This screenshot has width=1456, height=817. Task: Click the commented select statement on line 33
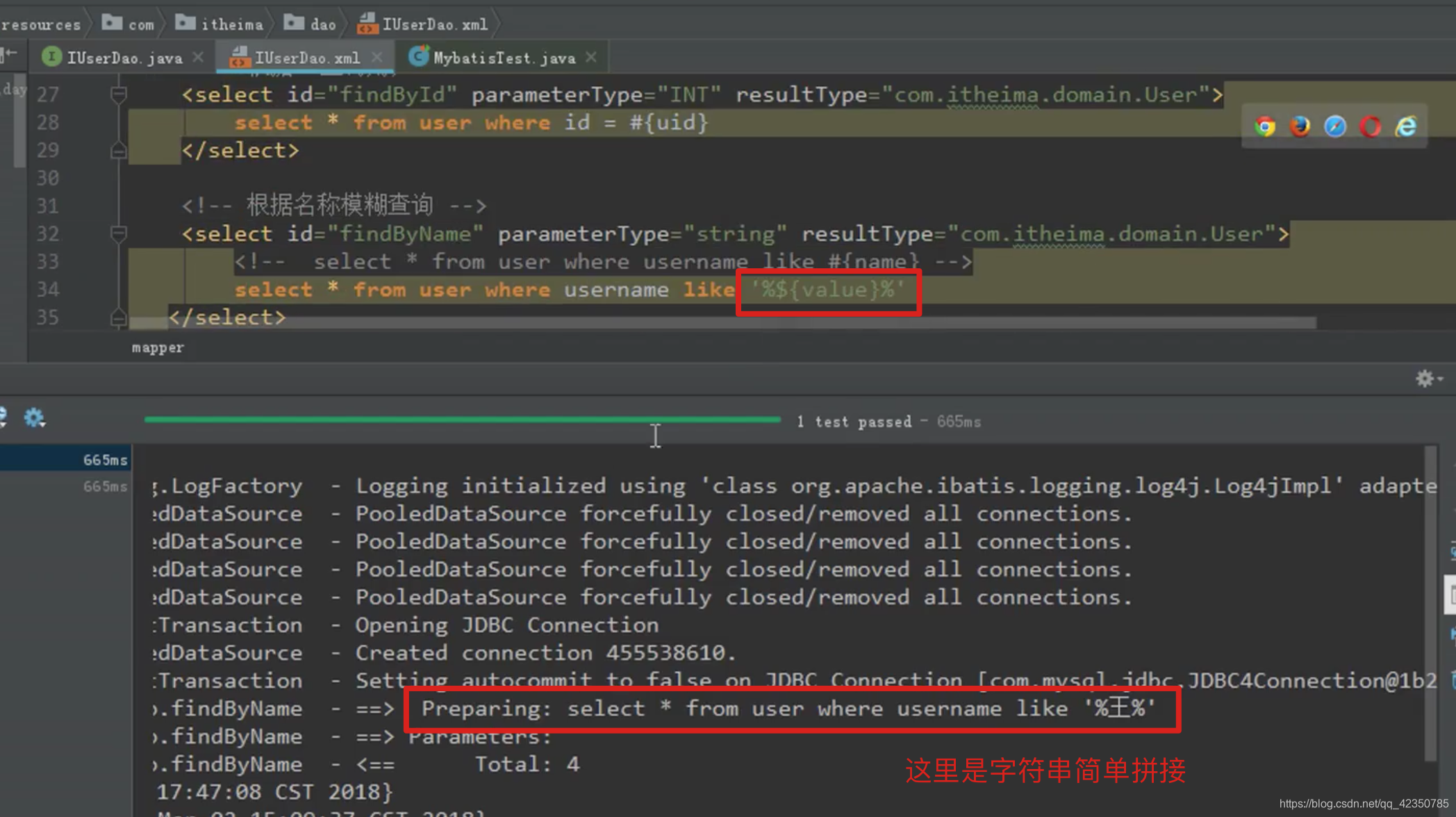[x=602, y=262]
